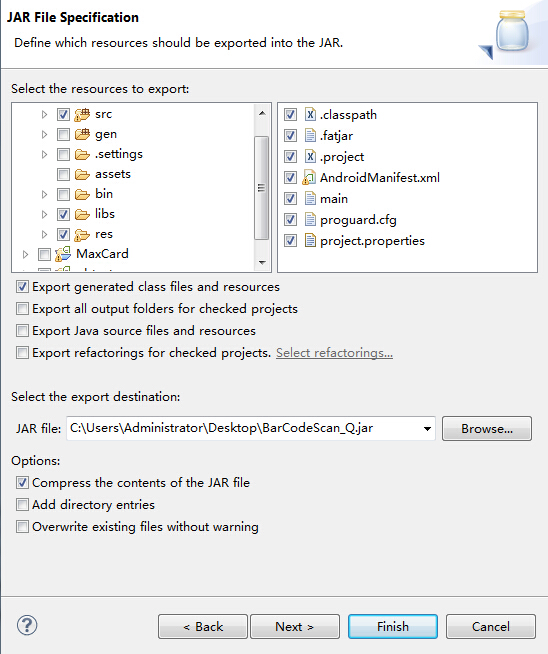Image resolution: width=548 pixels, height=654 pixels.
Task: Uncheck the AndroidManifest.xml checkbox
Action: 290,178
